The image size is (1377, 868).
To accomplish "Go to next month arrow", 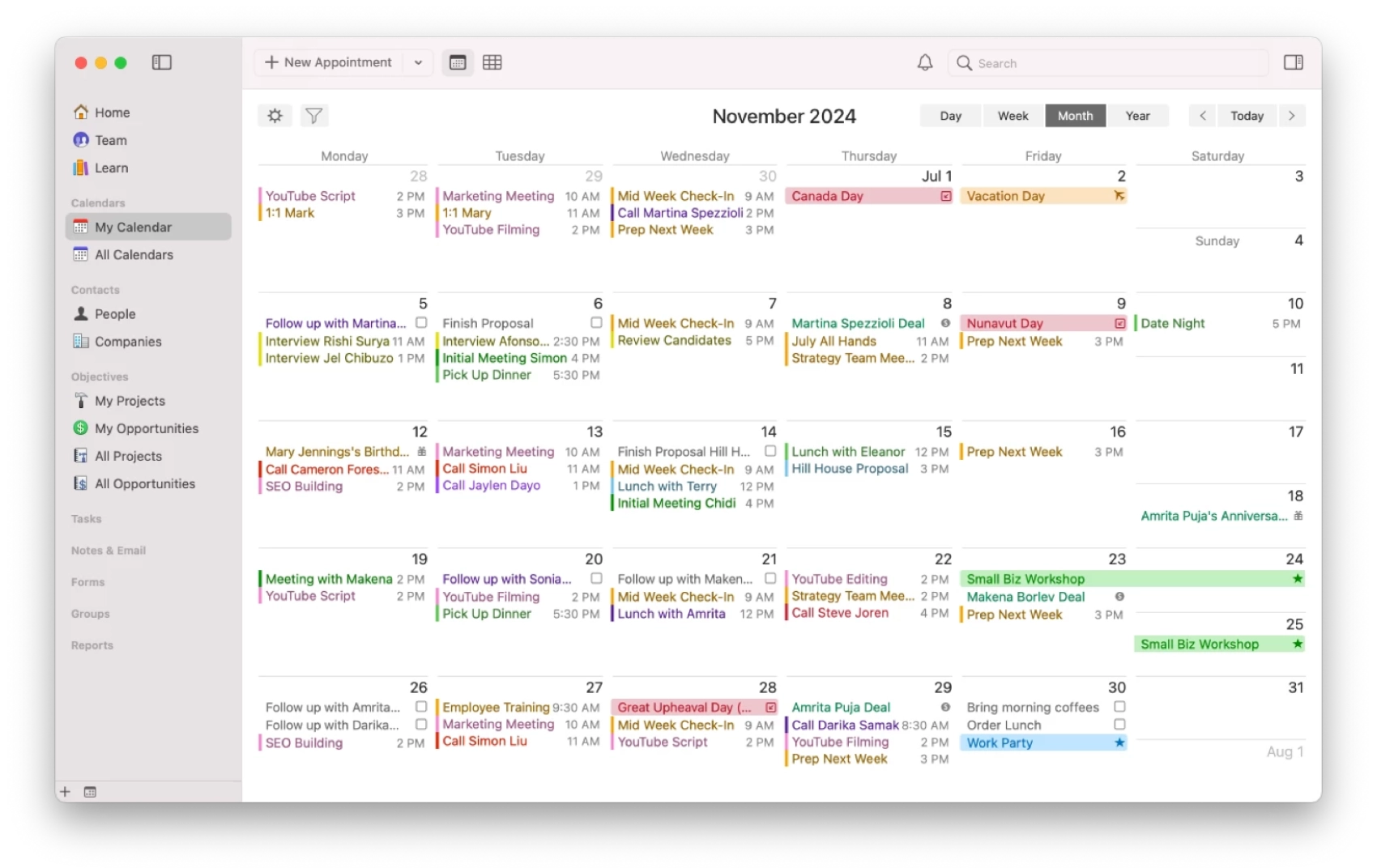I will (1292, 116).
